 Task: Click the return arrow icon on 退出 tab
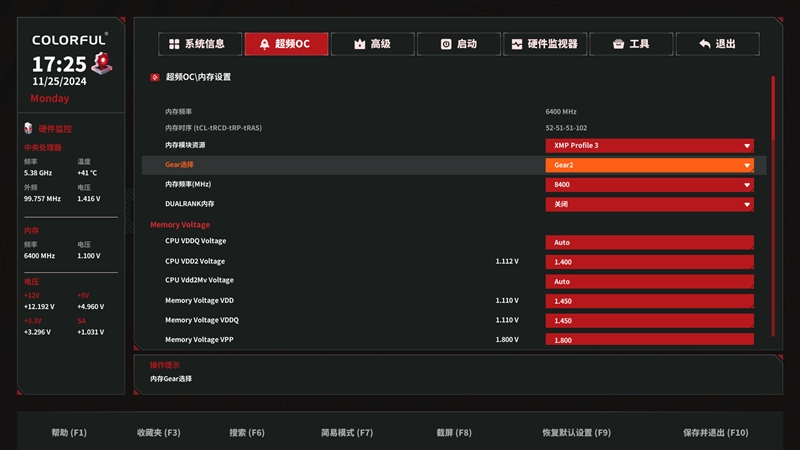705,44
